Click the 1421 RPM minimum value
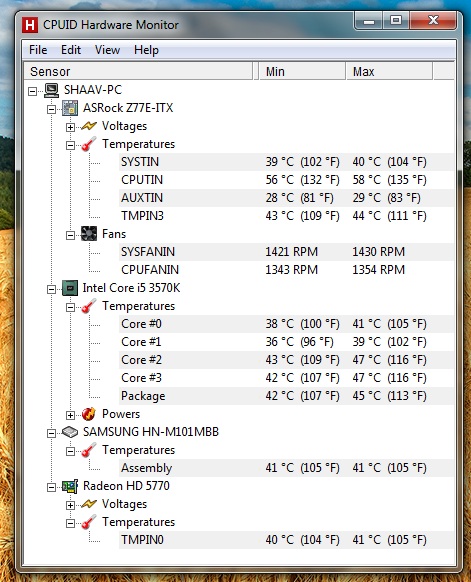The width and height of the screenshot is (471, 582). click(x=291, y=252)
